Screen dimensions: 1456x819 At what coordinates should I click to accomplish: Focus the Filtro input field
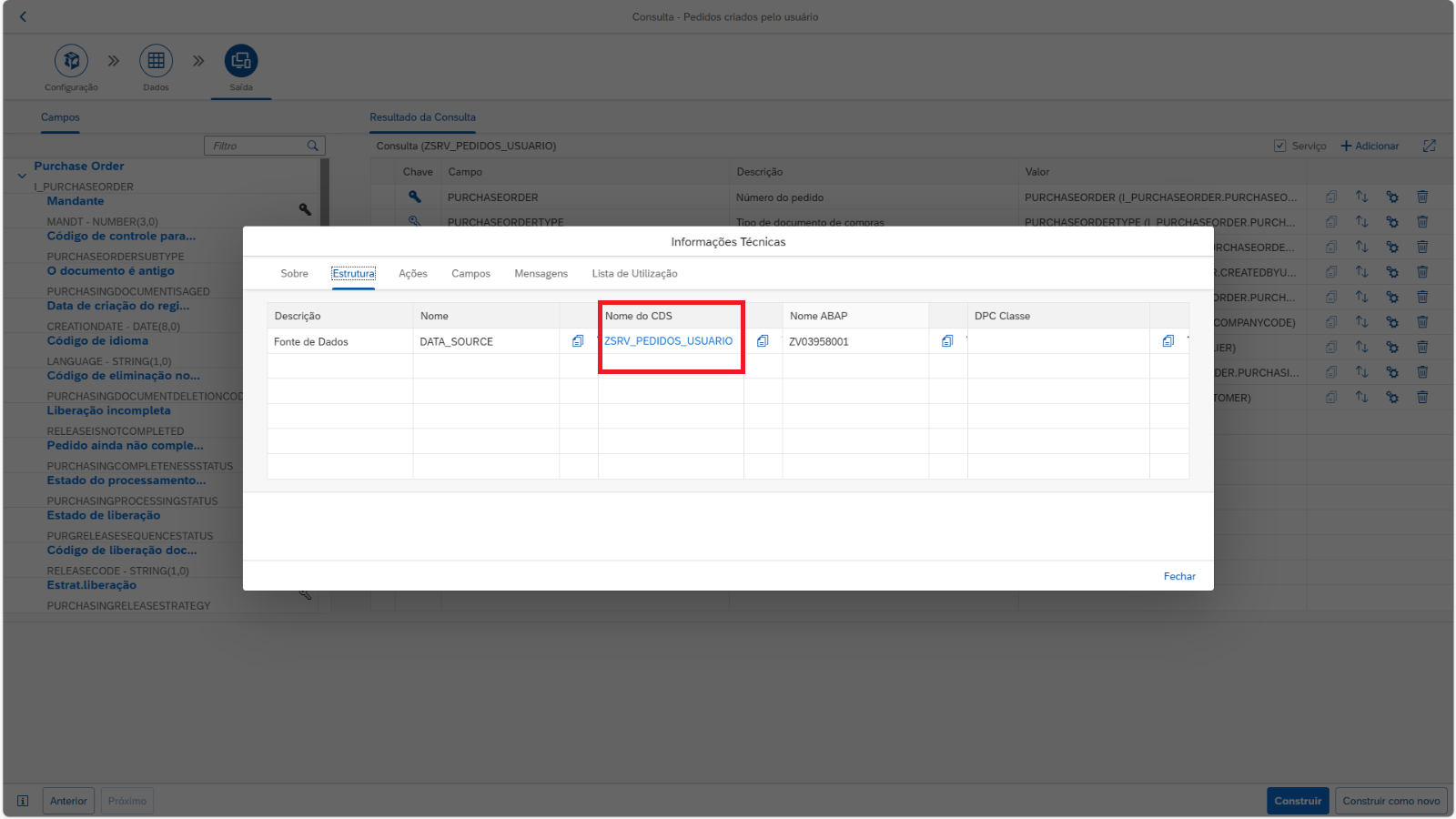pyautogui.click(x=257, y=146)
